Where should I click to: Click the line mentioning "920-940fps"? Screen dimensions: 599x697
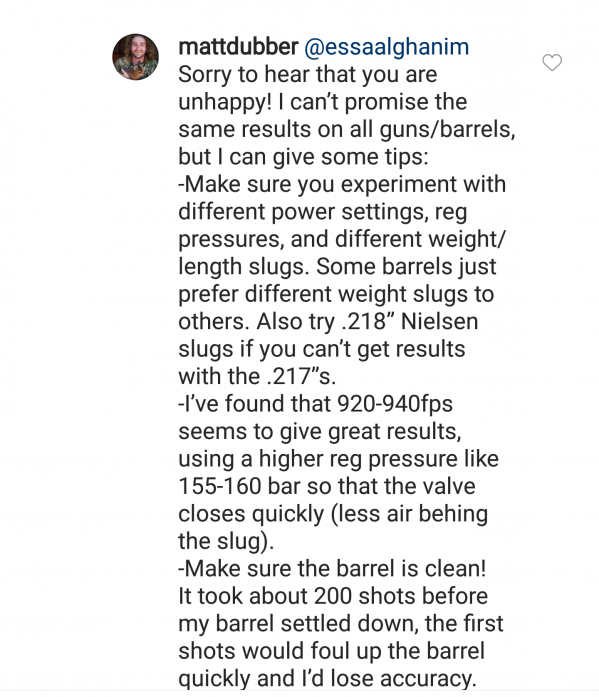(x=315, y=404)
